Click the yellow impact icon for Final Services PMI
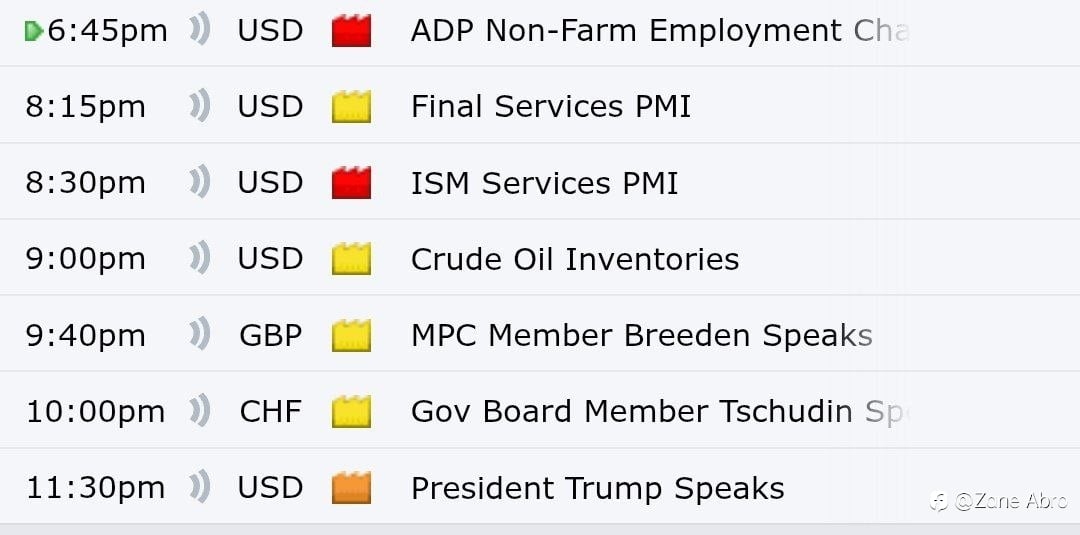The height and width of the screenshot is (535, 1080). [351, 107]
